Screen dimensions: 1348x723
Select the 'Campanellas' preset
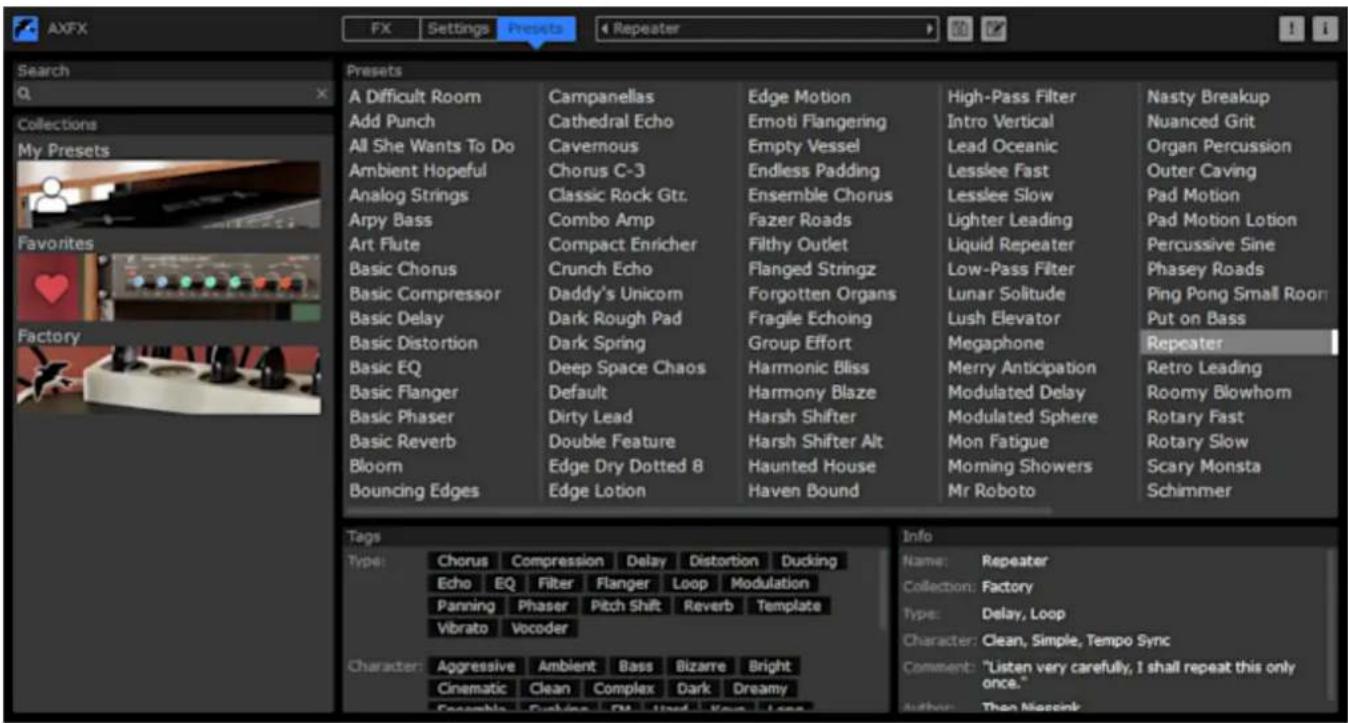[601, 97]
